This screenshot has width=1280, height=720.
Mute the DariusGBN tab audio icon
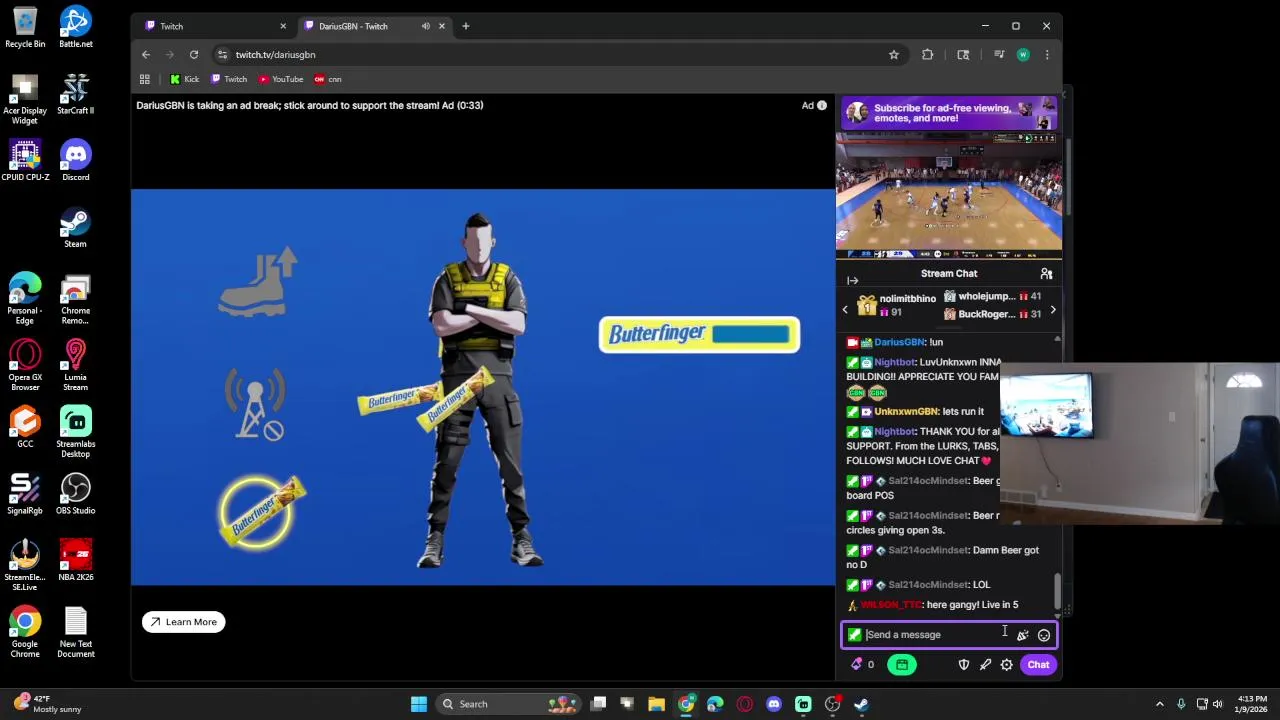(x=426, y=26)
